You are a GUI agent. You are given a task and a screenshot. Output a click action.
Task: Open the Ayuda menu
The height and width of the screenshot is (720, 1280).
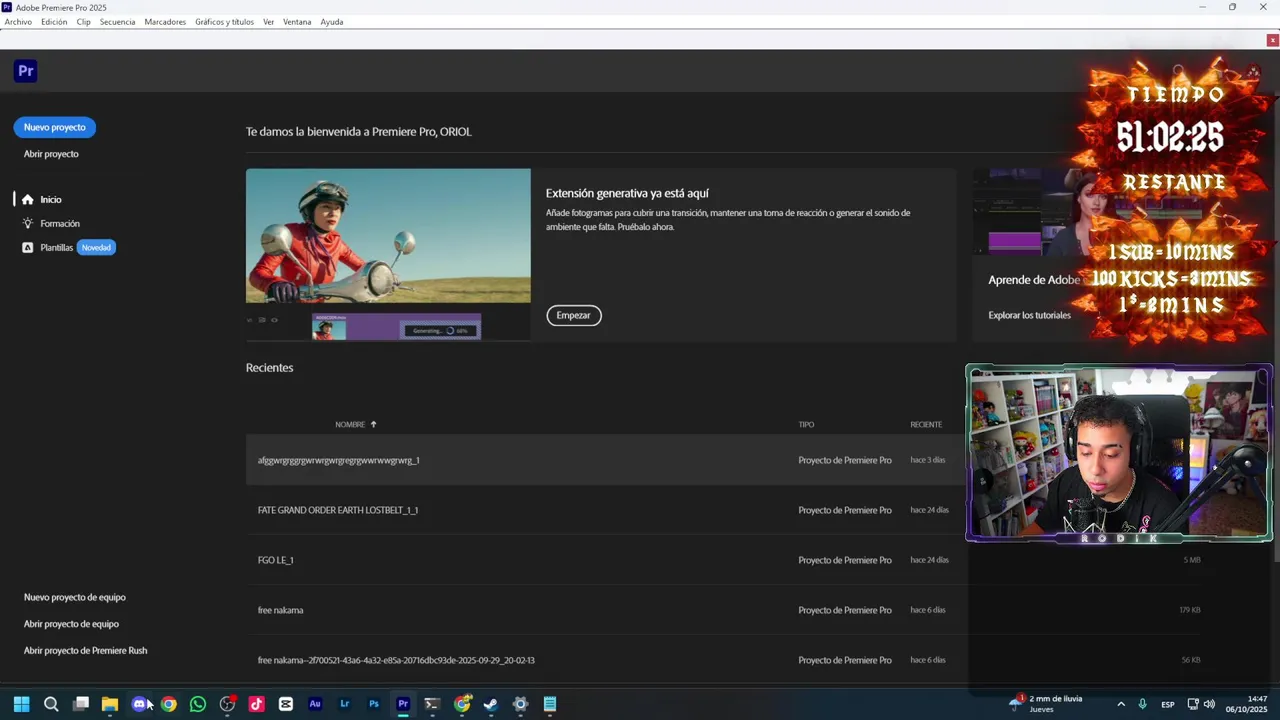[332, 22]
